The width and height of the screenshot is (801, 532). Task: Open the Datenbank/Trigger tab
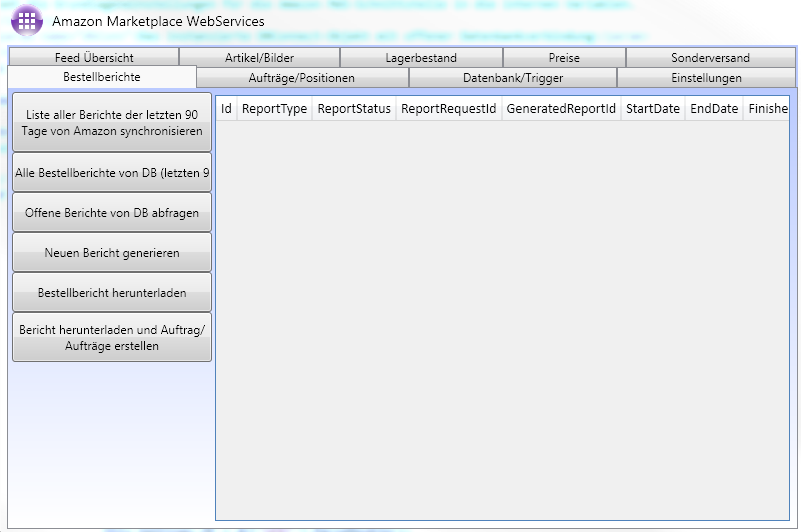pos(512,78)
